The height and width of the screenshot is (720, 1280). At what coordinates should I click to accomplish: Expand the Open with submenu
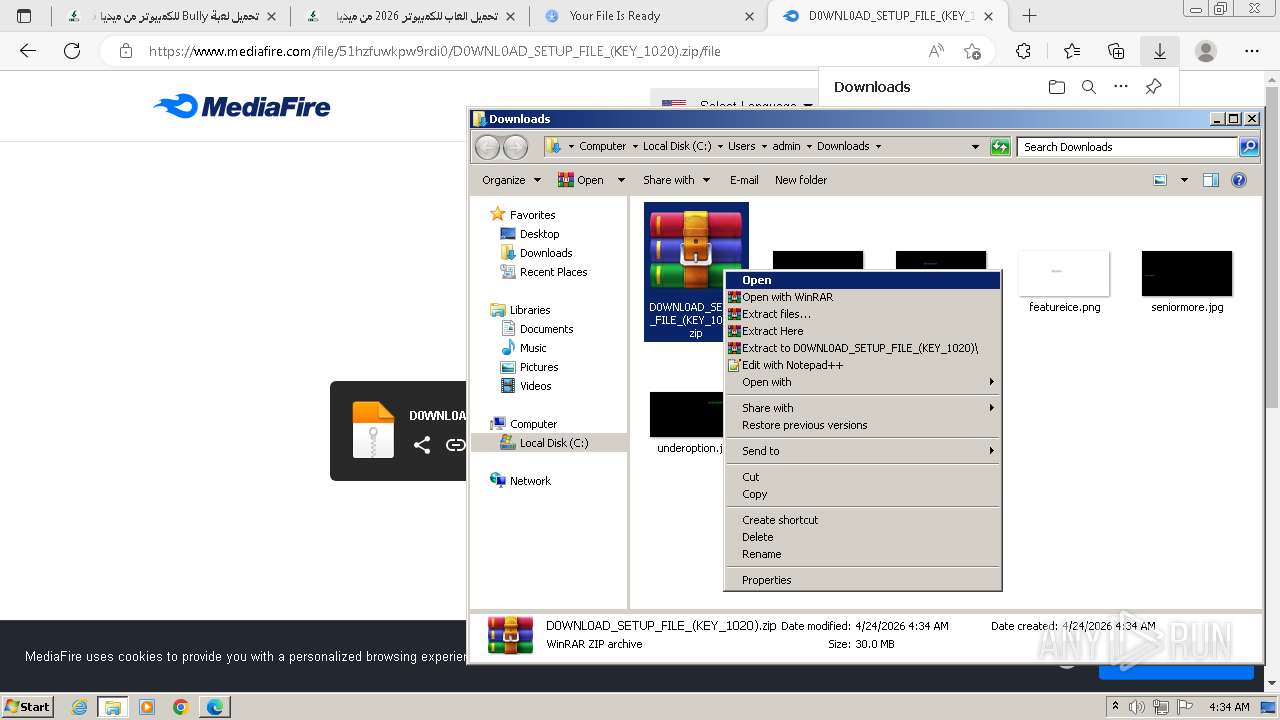click(862, 382)
